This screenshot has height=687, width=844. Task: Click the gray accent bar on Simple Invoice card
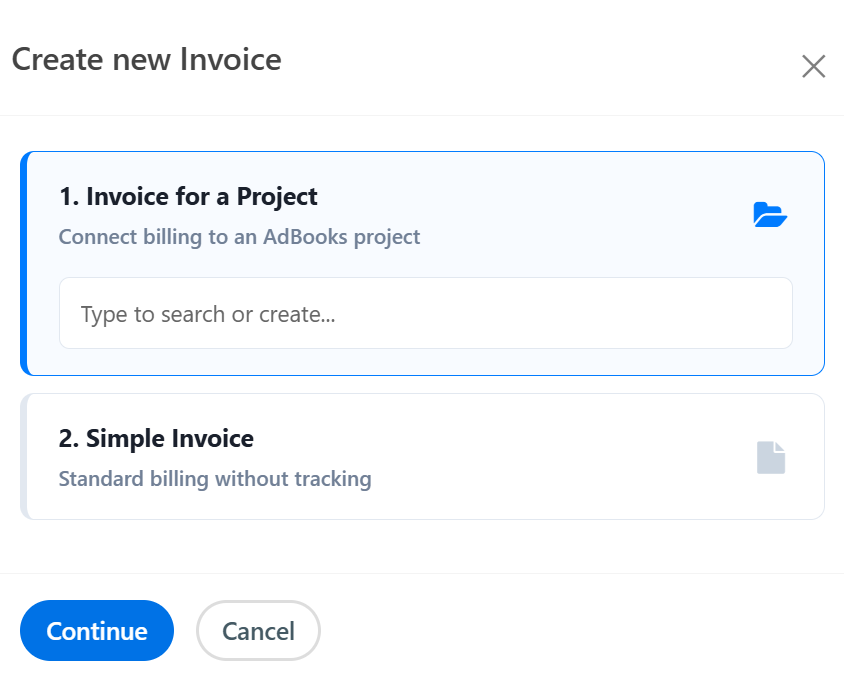click(24, 457)
